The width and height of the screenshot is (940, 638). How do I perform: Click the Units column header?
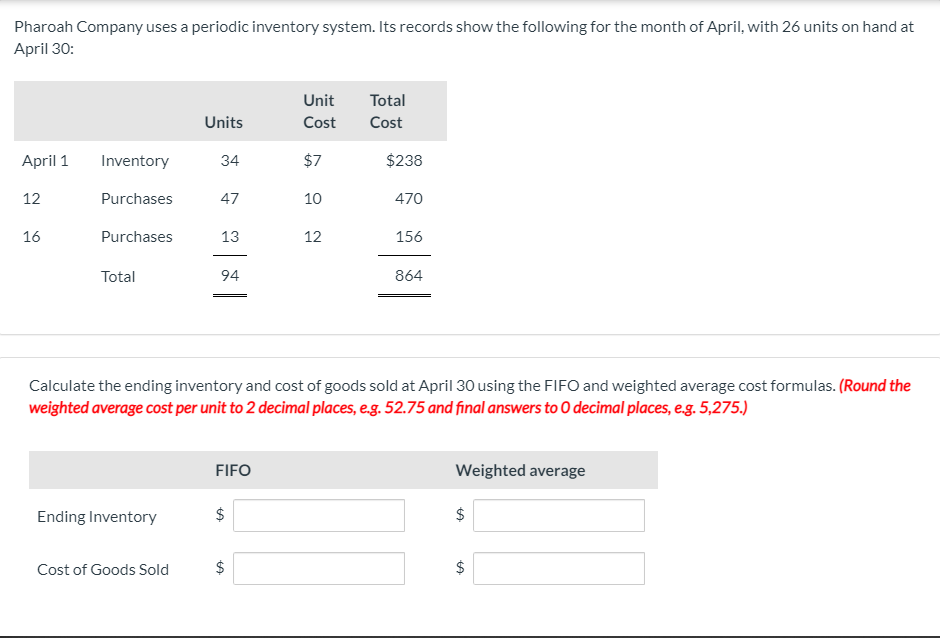point(223,122)
